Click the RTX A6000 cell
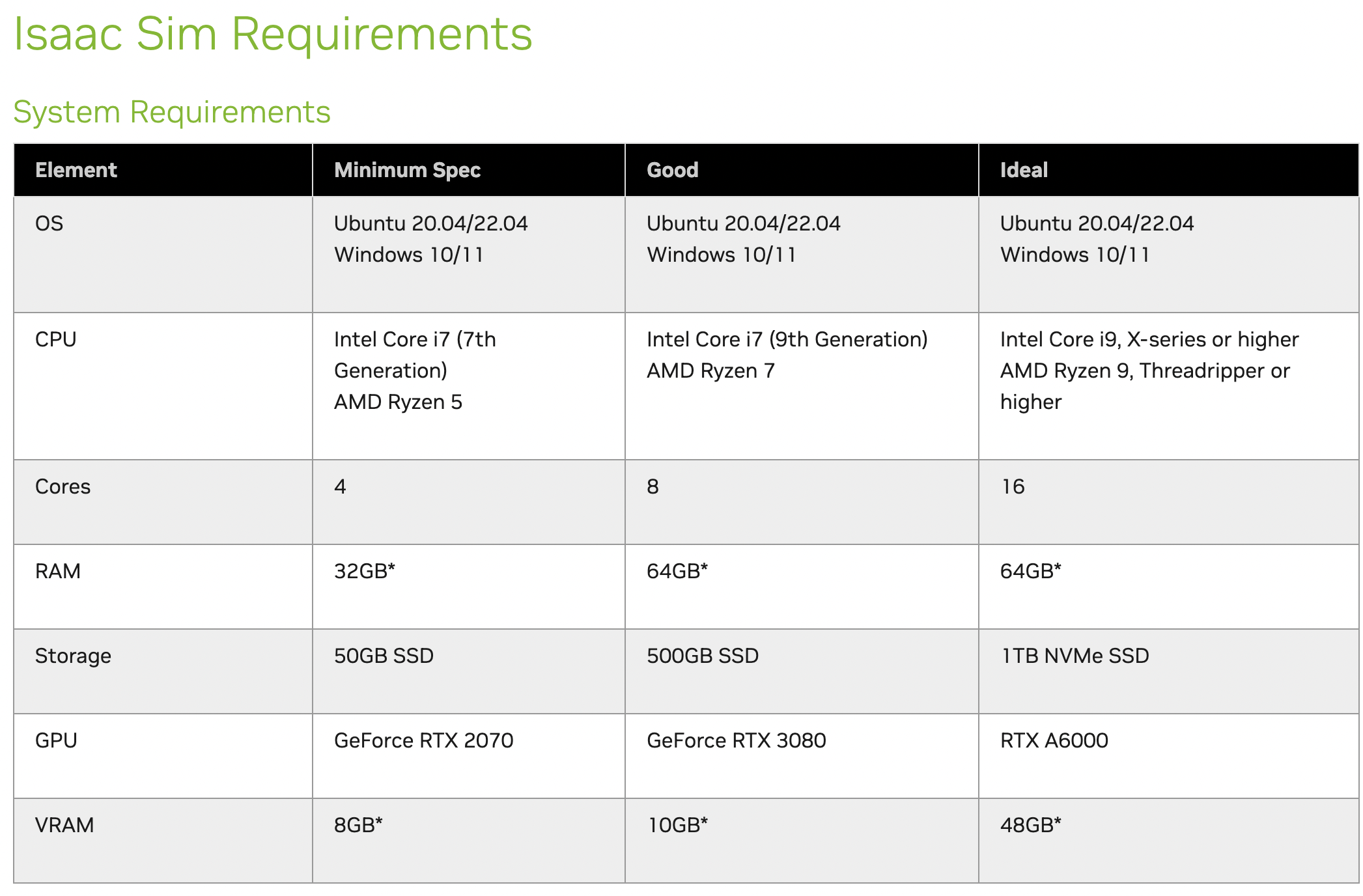 (1054, 740)
